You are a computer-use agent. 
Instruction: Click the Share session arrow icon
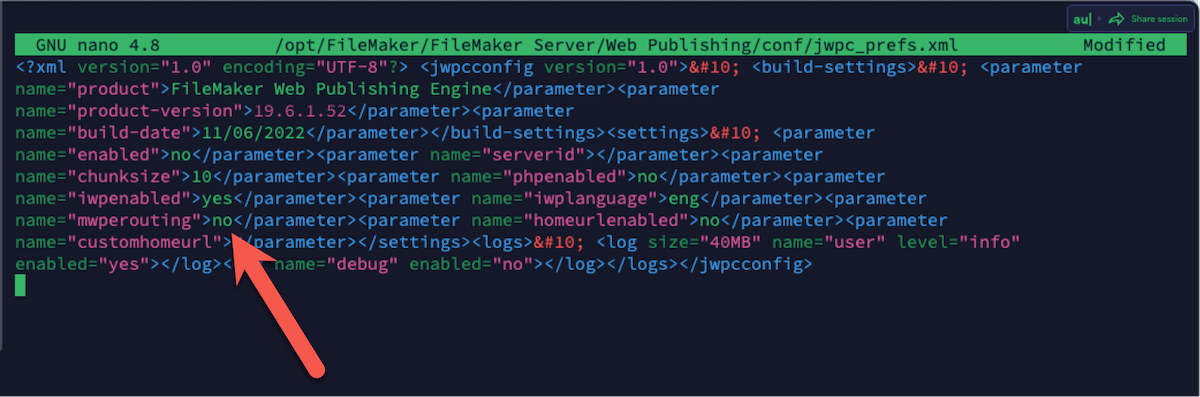(1117, 18)
